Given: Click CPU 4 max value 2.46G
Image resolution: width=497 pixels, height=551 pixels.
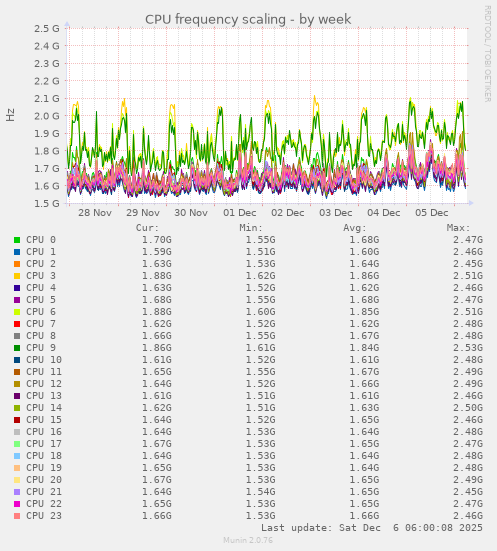Looking at the screenshot, I should pyautogui.click(x=468, y=288).
